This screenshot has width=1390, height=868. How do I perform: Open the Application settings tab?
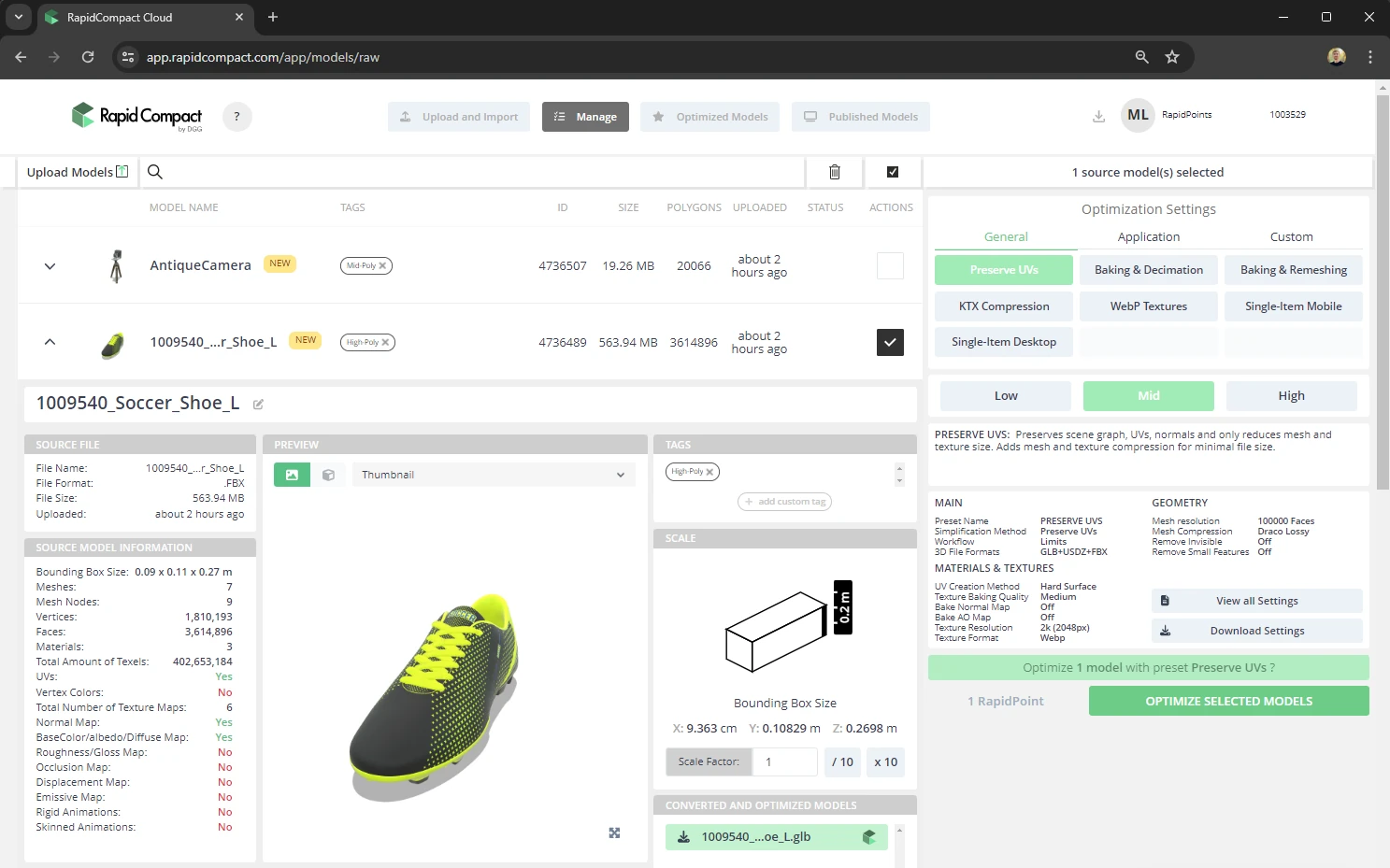click(1149, 237)
